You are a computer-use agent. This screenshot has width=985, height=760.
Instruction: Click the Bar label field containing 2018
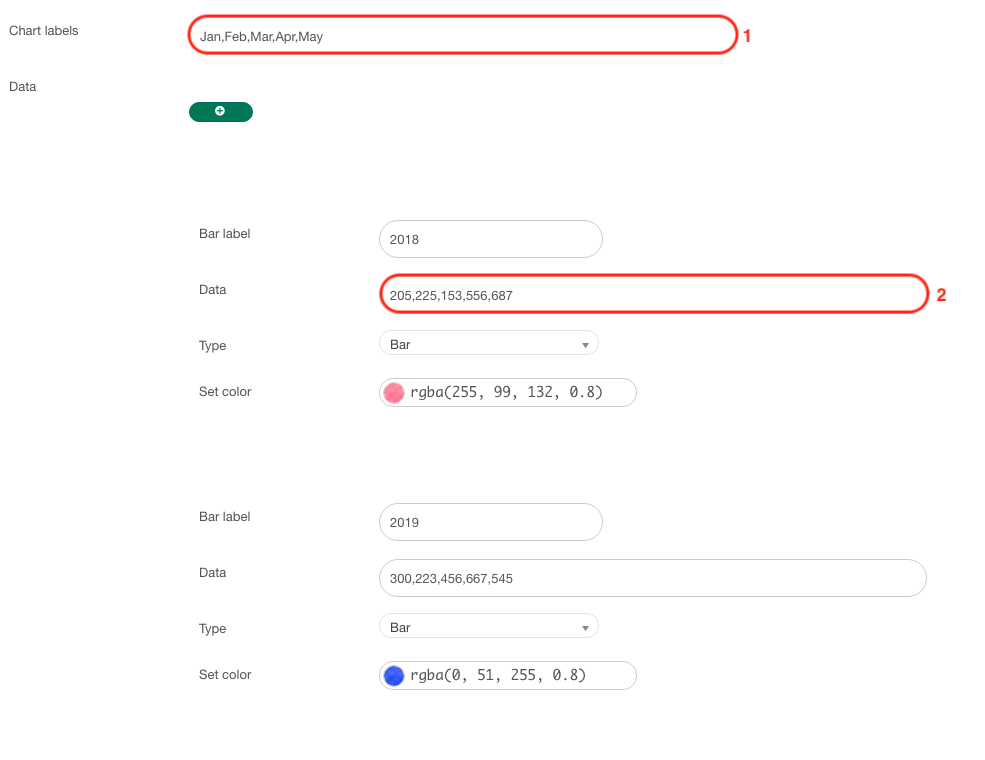[x=491, y=239]
